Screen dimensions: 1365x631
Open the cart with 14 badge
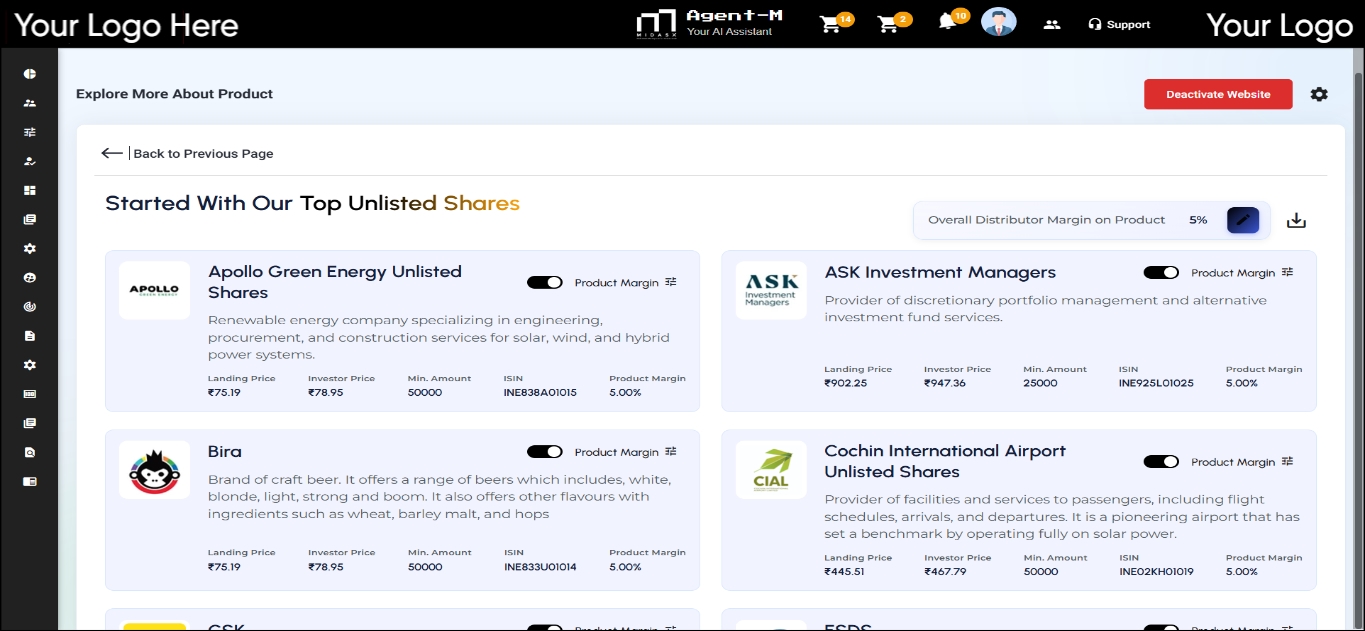[835, 23]
